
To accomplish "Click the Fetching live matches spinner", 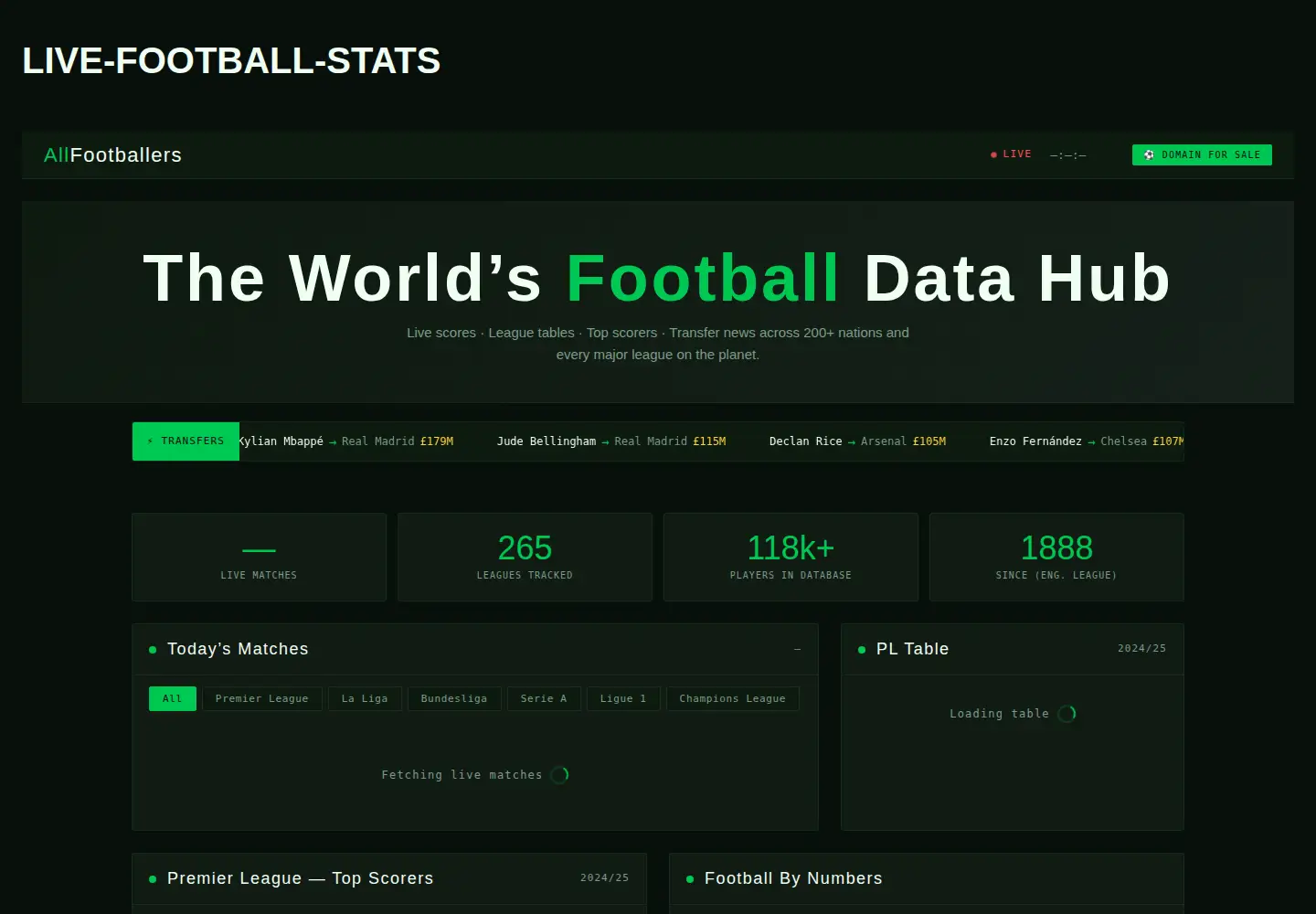I will 559,775.
